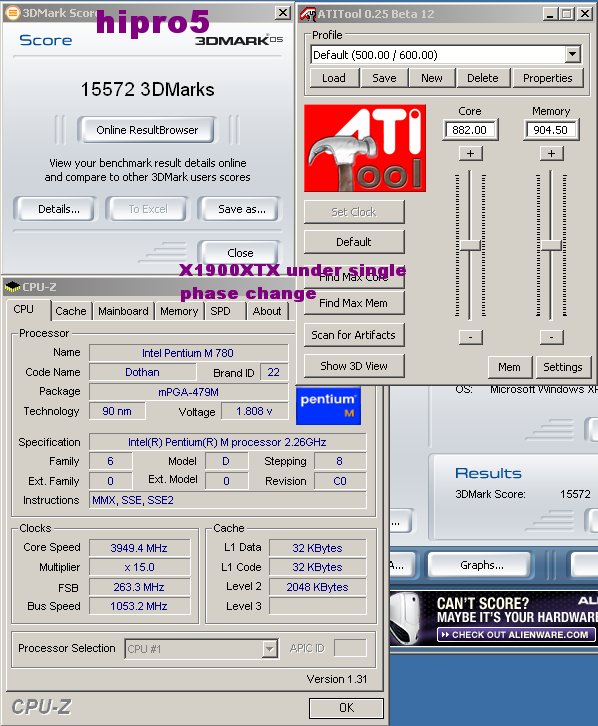Open profile Properties in ATITool
Viewport: 598px width, 726px height.
pyautogui.click(x=548, y=78)
